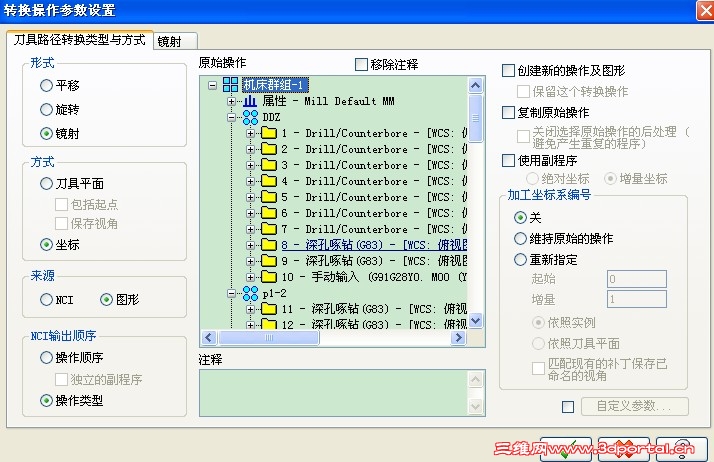Click the 属性 Mill Default MM properties icon
714x462 pixels.
(250, 101)
